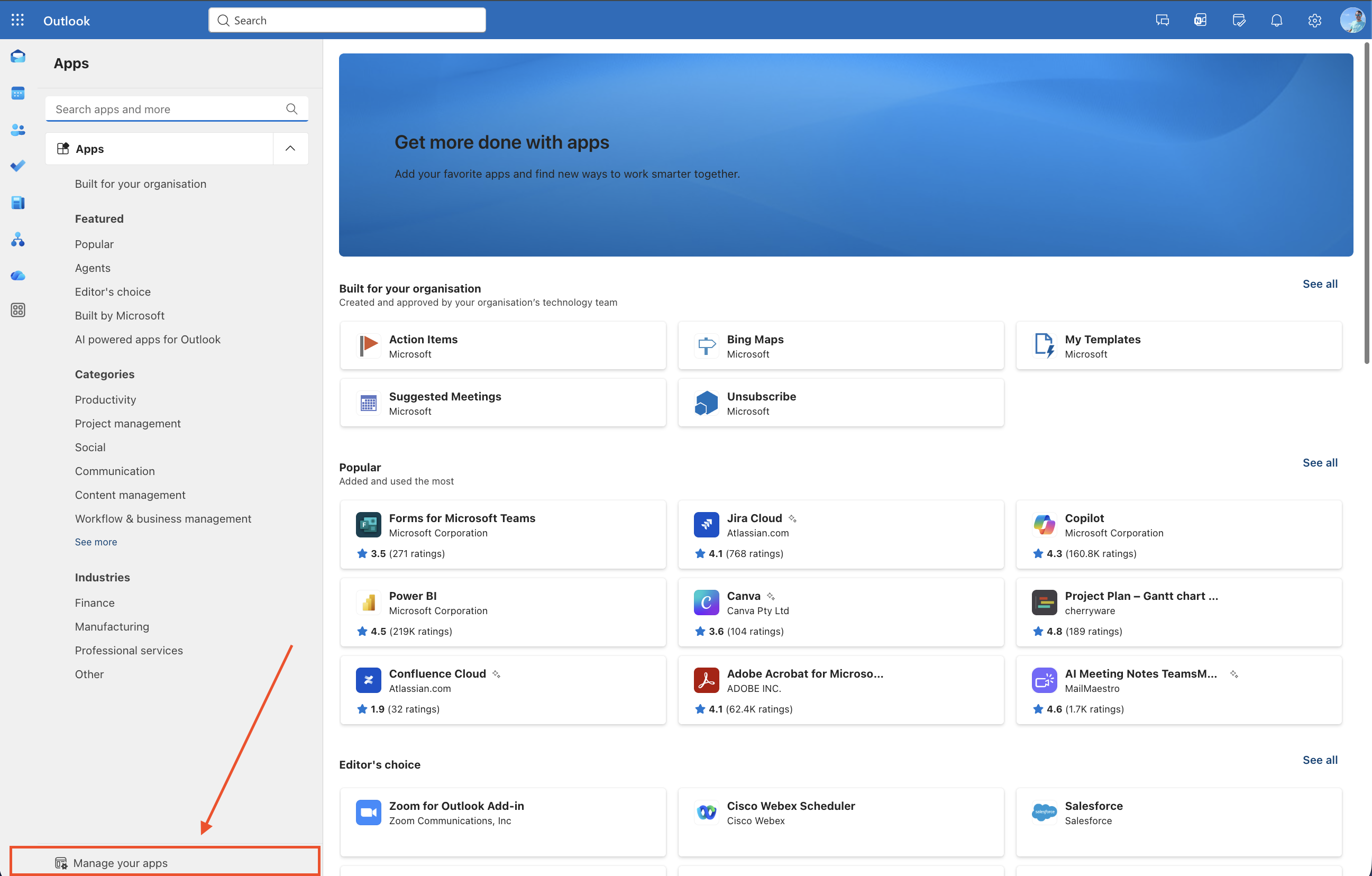Open OneDrive cloud icon in left rail

coord(17,275)
